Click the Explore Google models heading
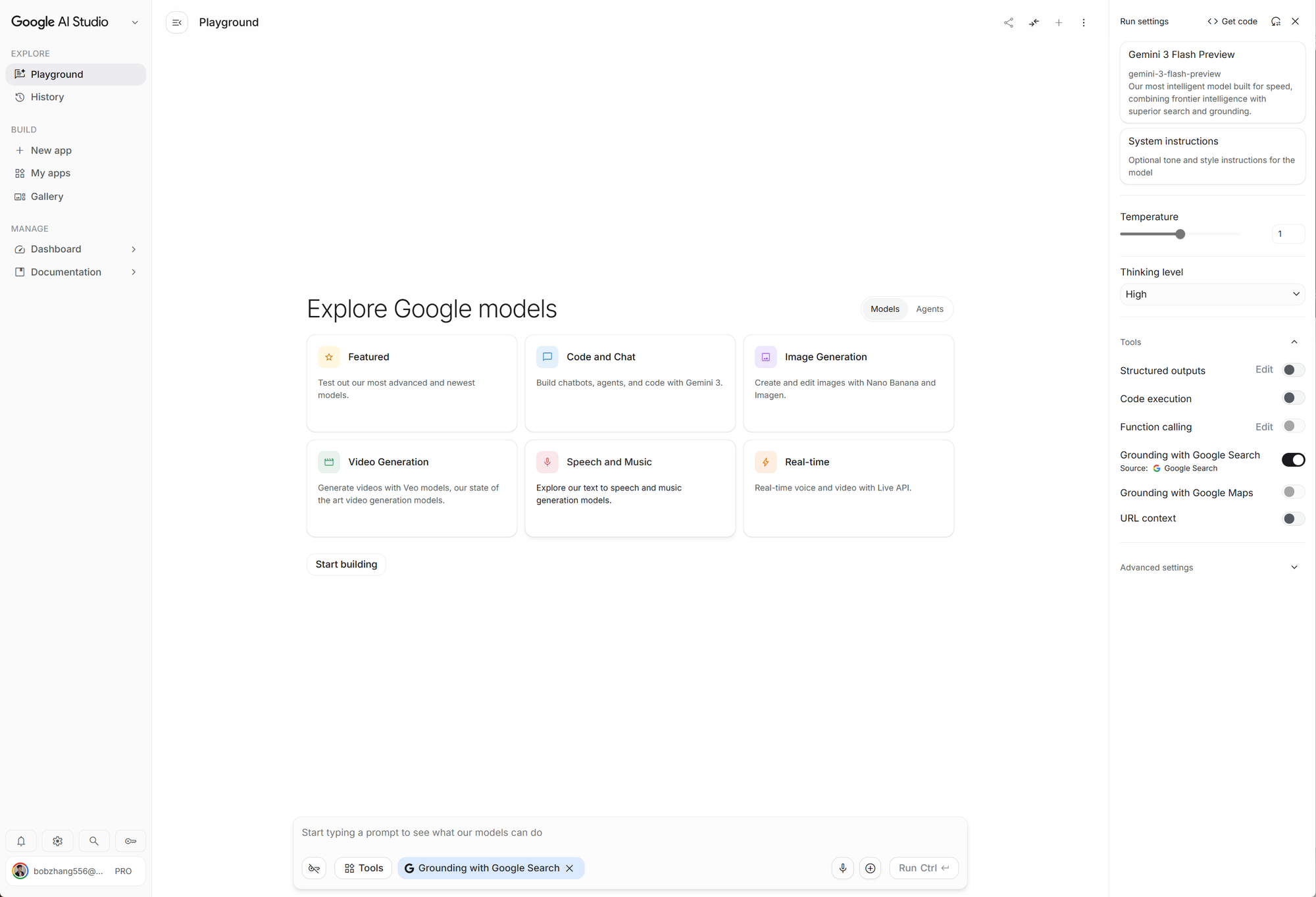Screen dimensions: 1316x897 [432, 309]
